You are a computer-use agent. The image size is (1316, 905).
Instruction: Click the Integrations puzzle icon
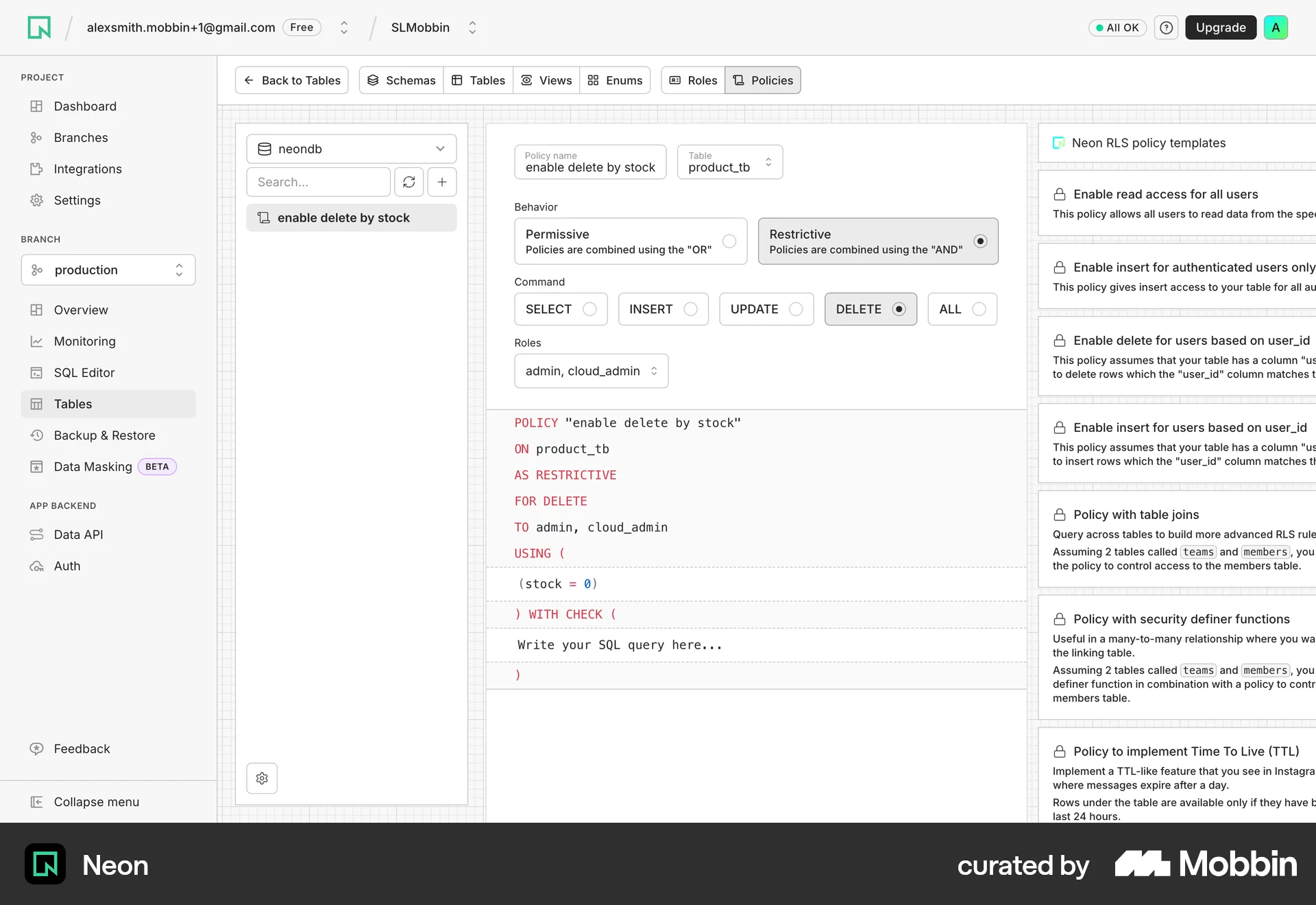36,169
